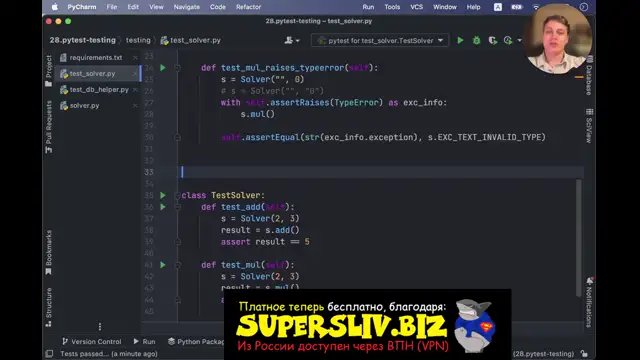Screen dimensions: 640x360
Task: Open the Project tool window
Action: [x=49, y=71]
